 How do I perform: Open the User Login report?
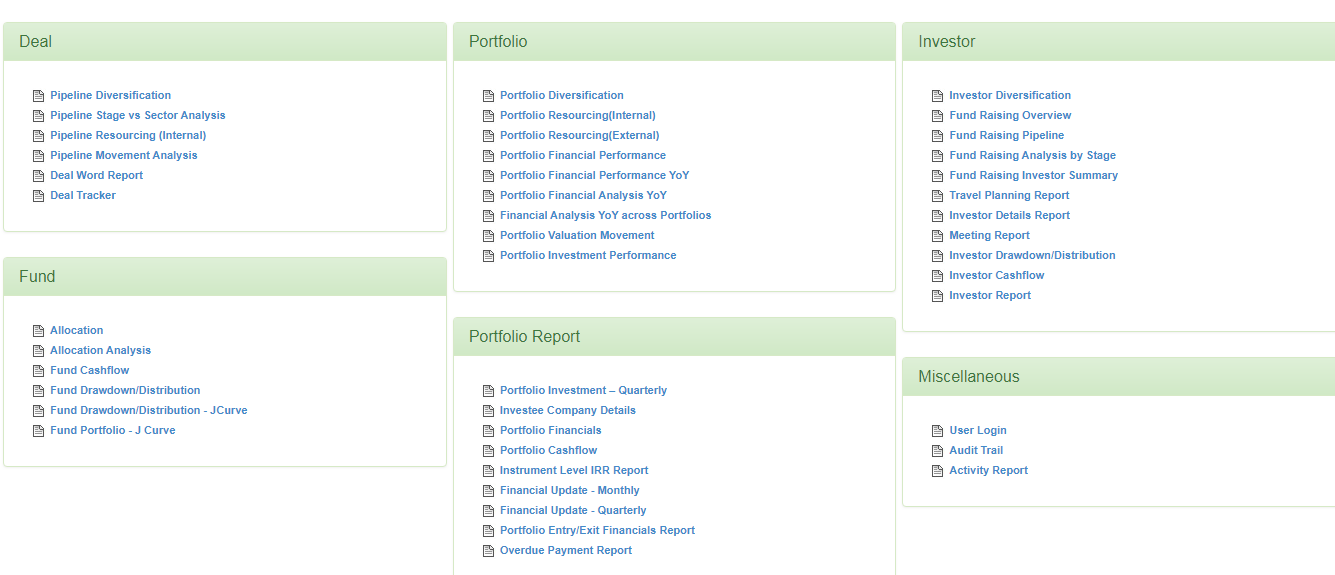point(978,430)
